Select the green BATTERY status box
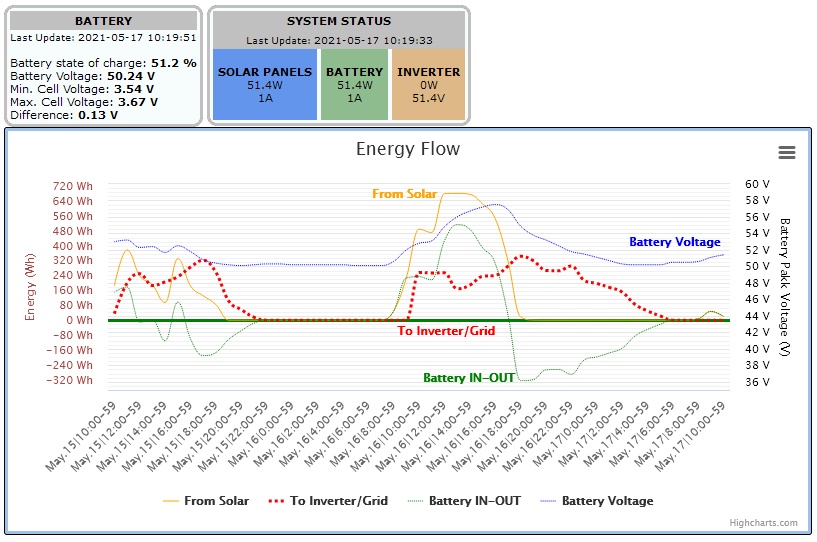 click(354, 84)
